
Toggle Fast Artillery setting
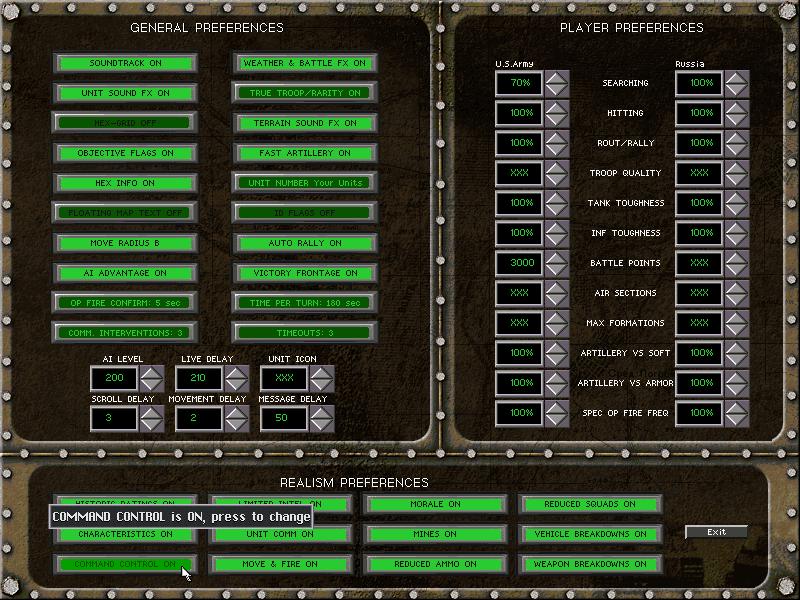pos(305,153)
